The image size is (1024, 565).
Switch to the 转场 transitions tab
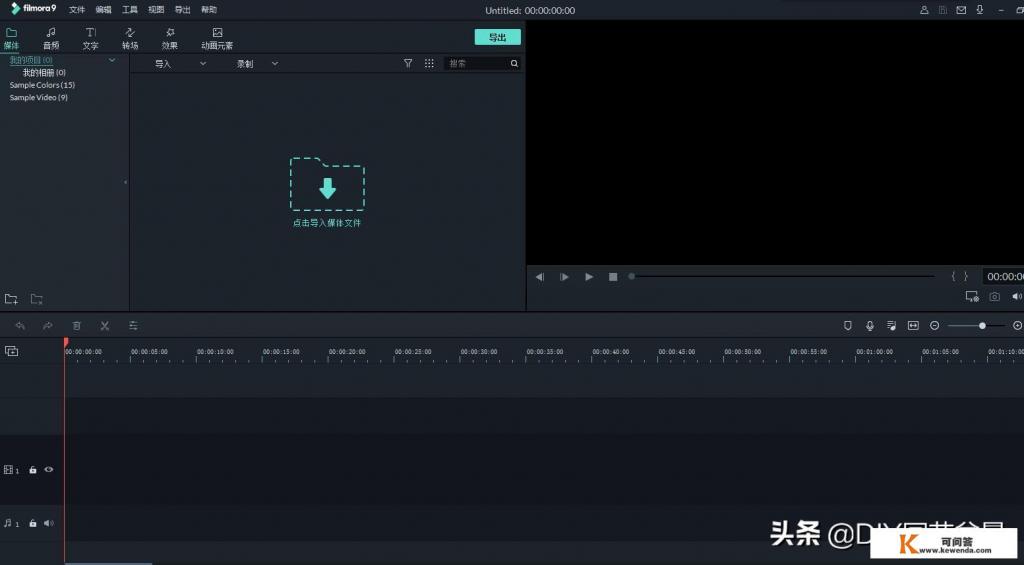pyautogui.click(x=130, y=38)
